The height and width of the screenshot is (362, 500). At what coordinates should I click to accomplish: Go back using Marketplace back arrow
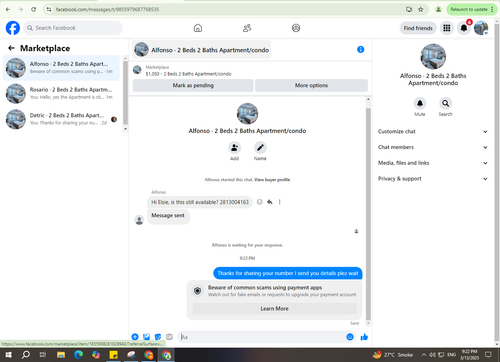(11, 48)
